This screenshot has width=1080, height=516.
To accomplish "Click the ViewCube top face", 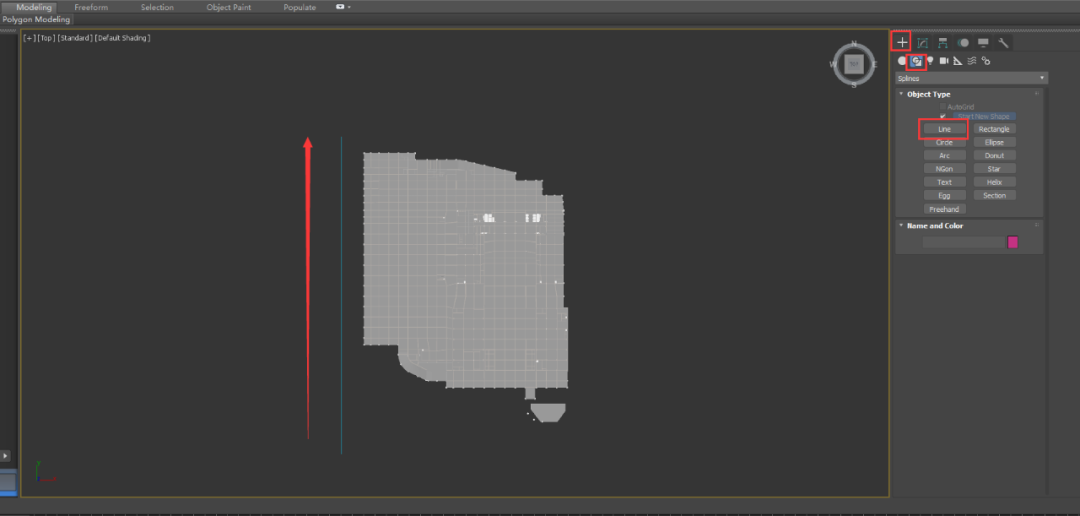I will [854, 64].
